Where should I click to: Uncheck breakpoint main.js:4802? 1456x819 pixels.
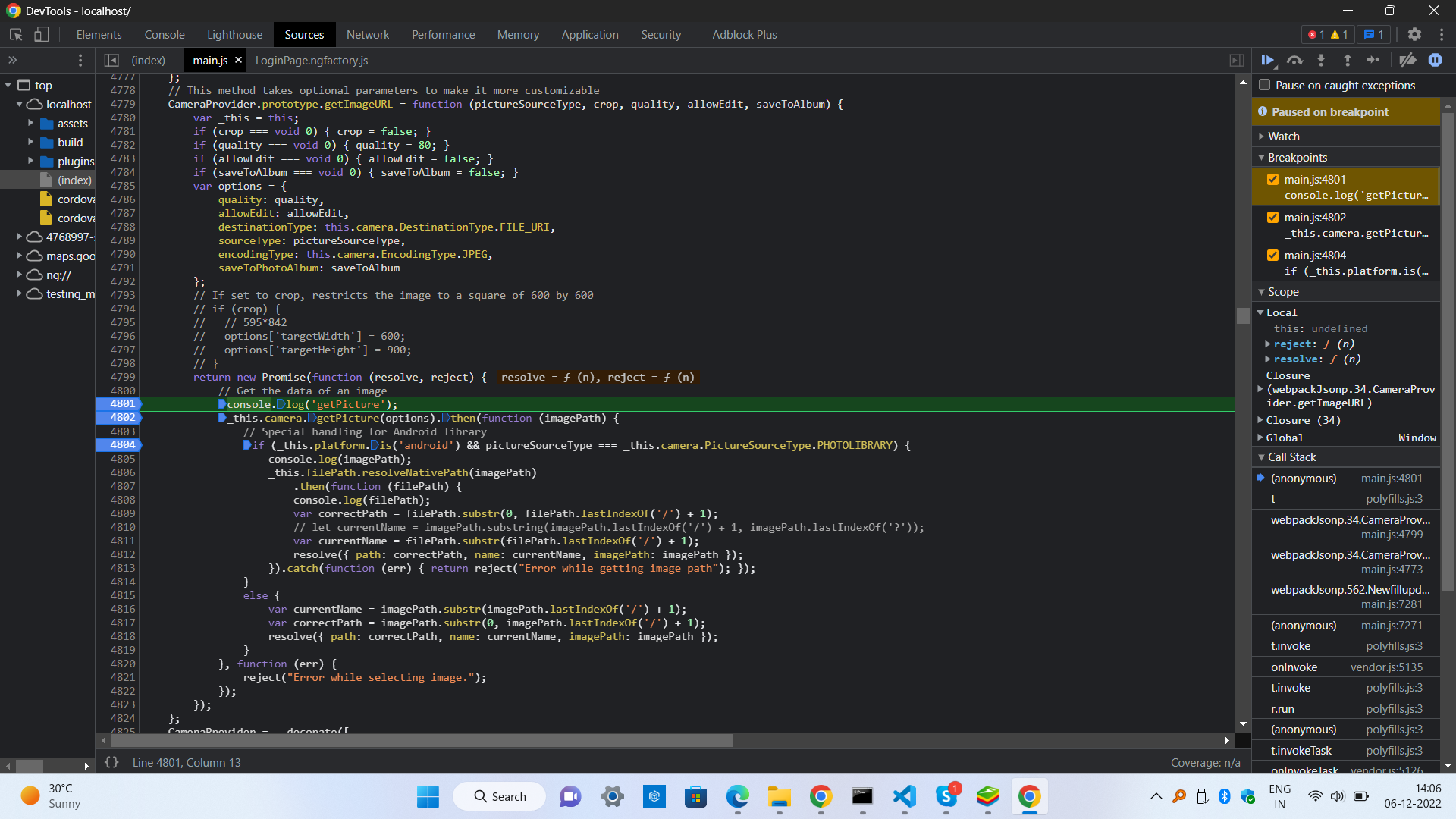[1272, 218]
